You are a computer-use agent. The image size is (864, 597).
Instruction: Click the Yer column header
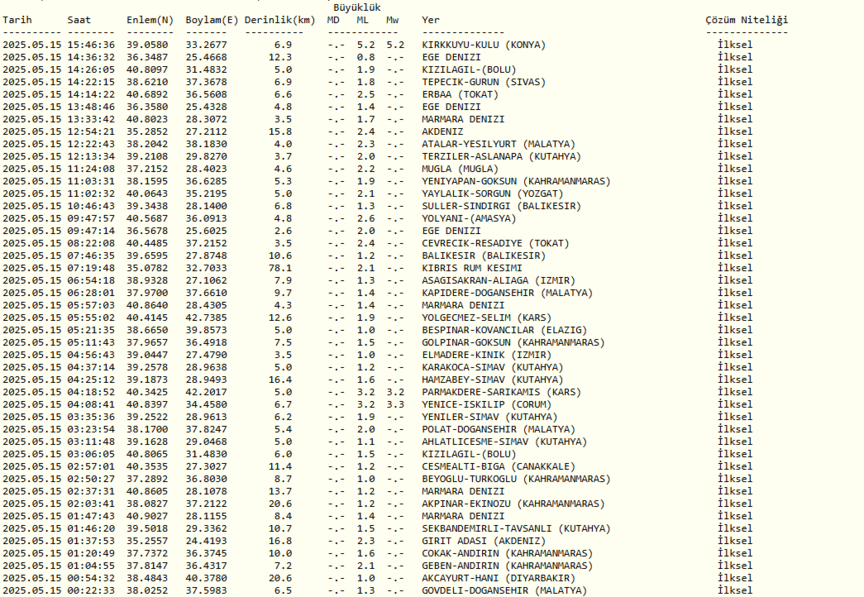click(x=431, y=20)
